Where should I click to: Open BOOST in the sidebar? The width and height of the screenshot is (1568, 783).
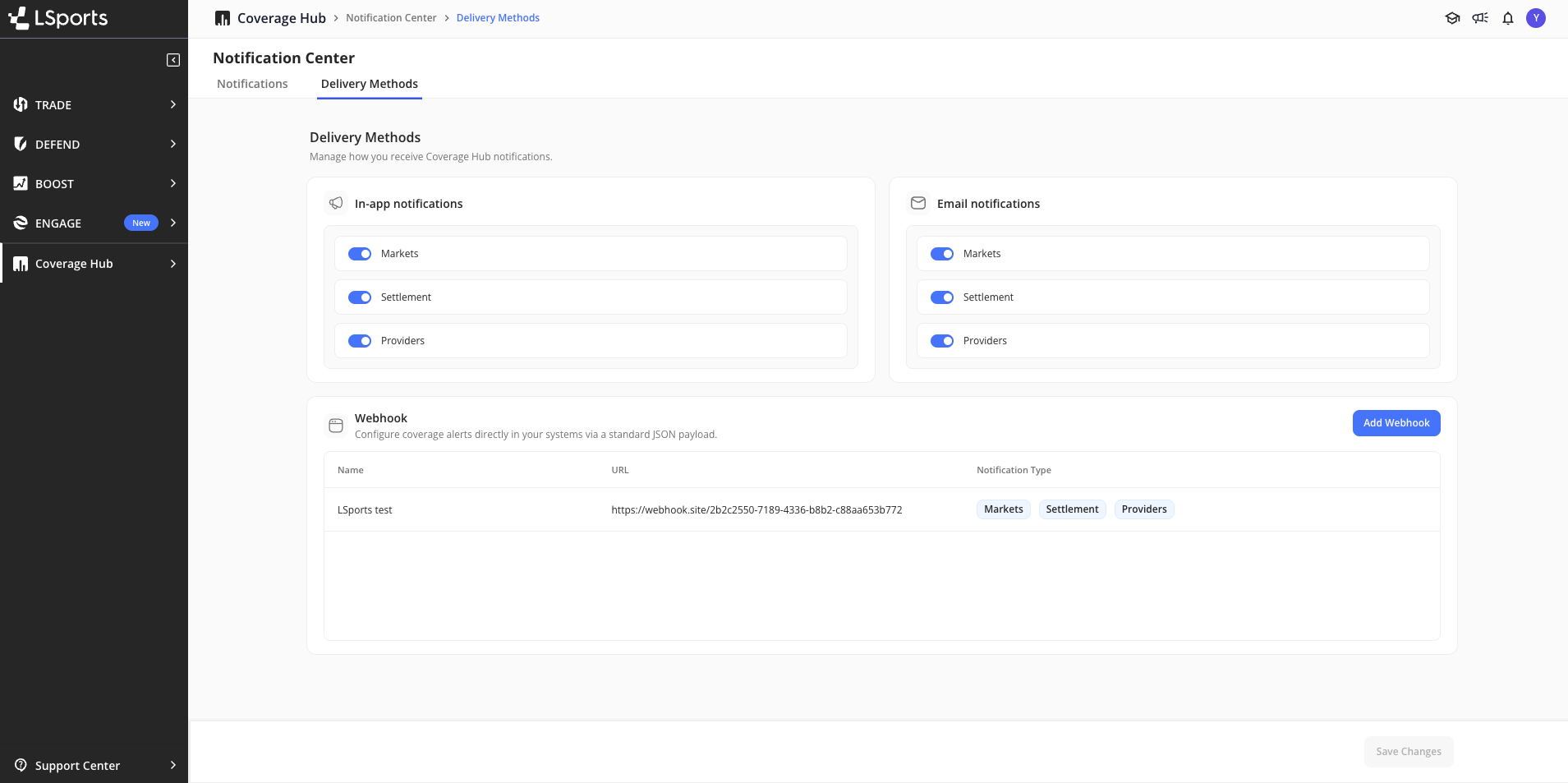(x=94, y=183)
